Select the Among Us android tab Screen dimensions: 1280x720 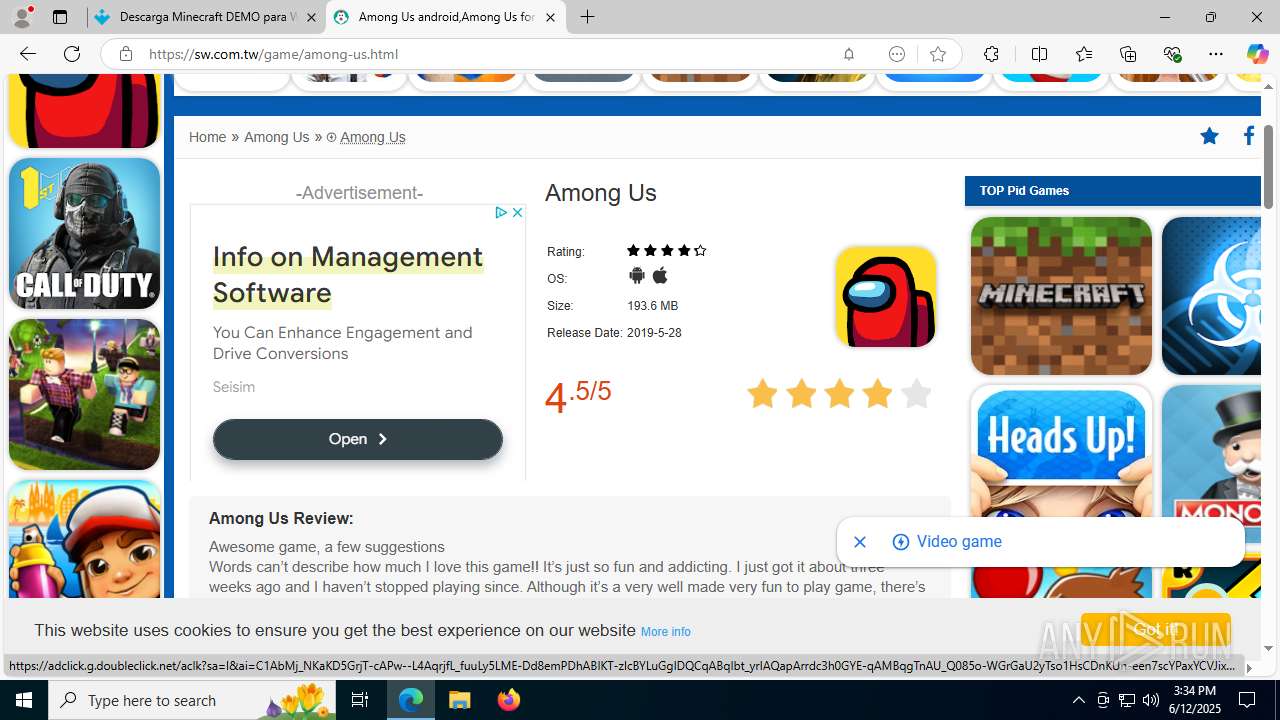(445, 17)
